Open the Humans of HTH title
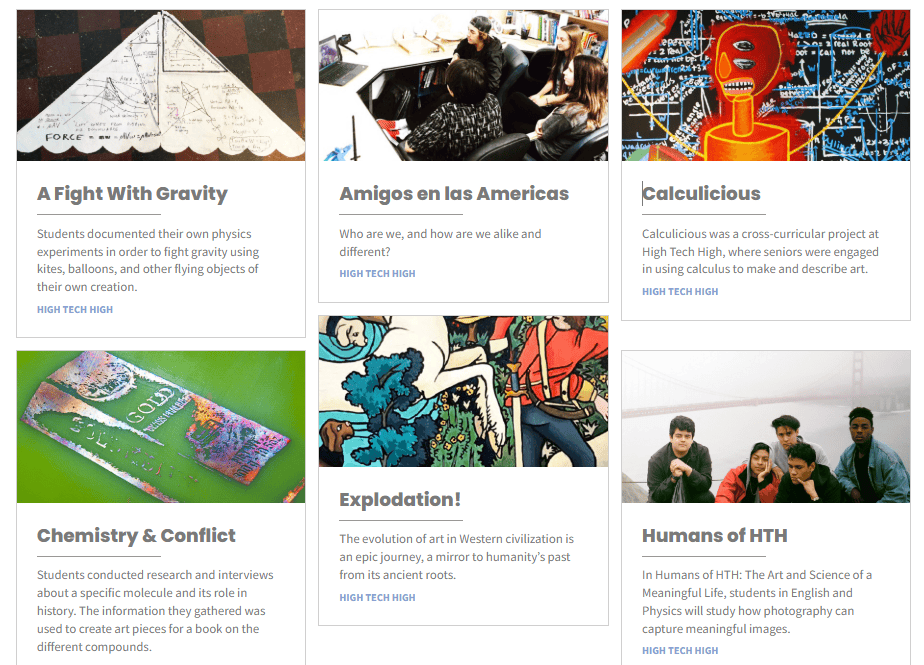 point(714,535)
